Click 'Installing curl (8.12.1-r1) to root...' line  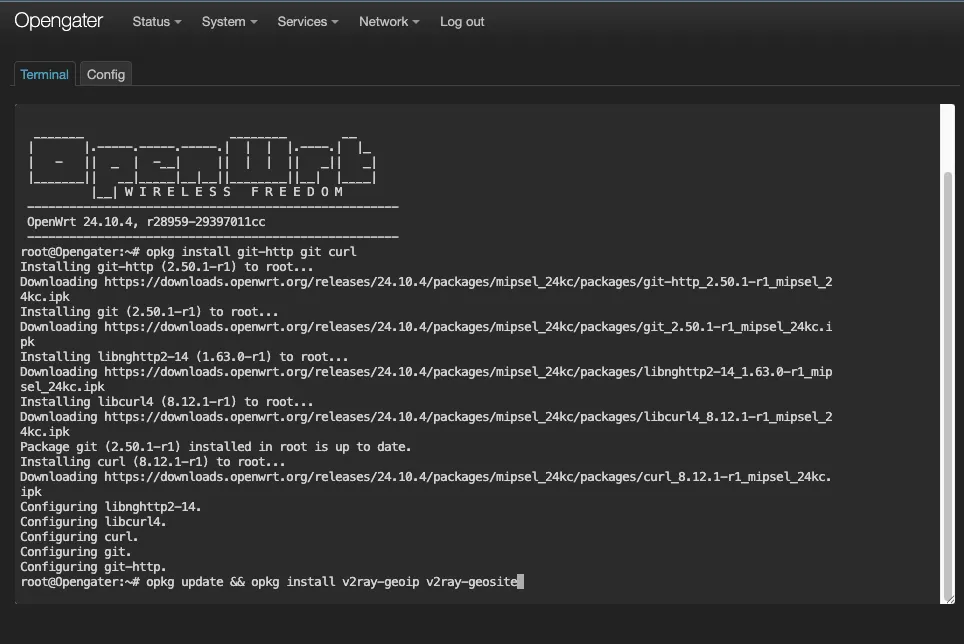click(153, 461)
